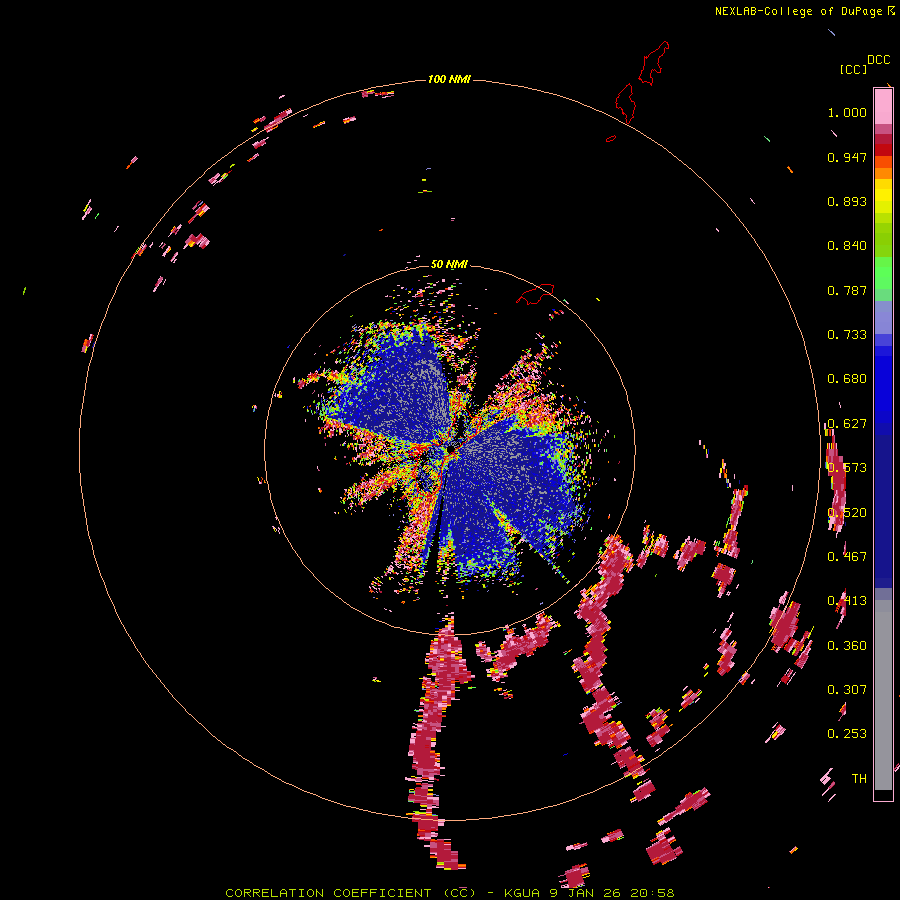Viewport: 900px width, 900px height.
Task: Select the 0.893 scale value
Action: pos(847,201)
